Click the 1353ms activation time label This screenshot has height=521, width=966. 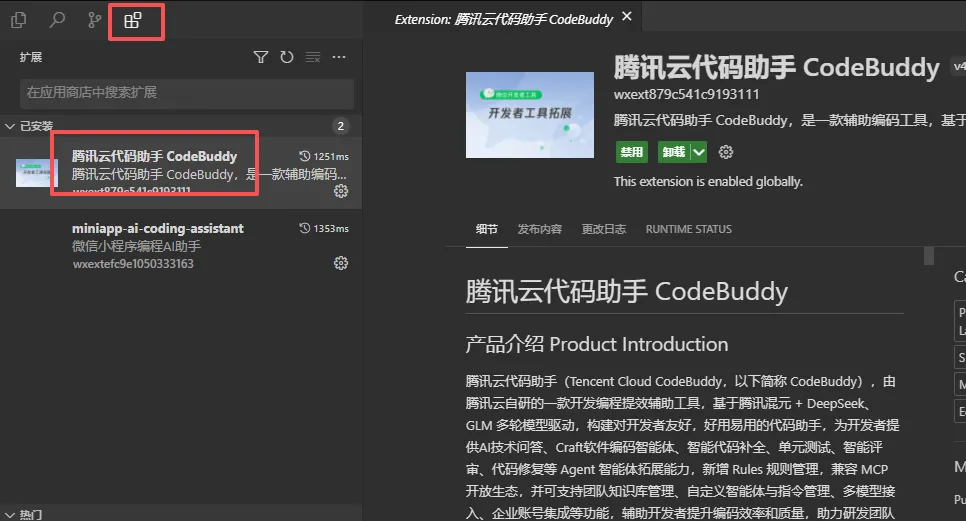(324, 228)
